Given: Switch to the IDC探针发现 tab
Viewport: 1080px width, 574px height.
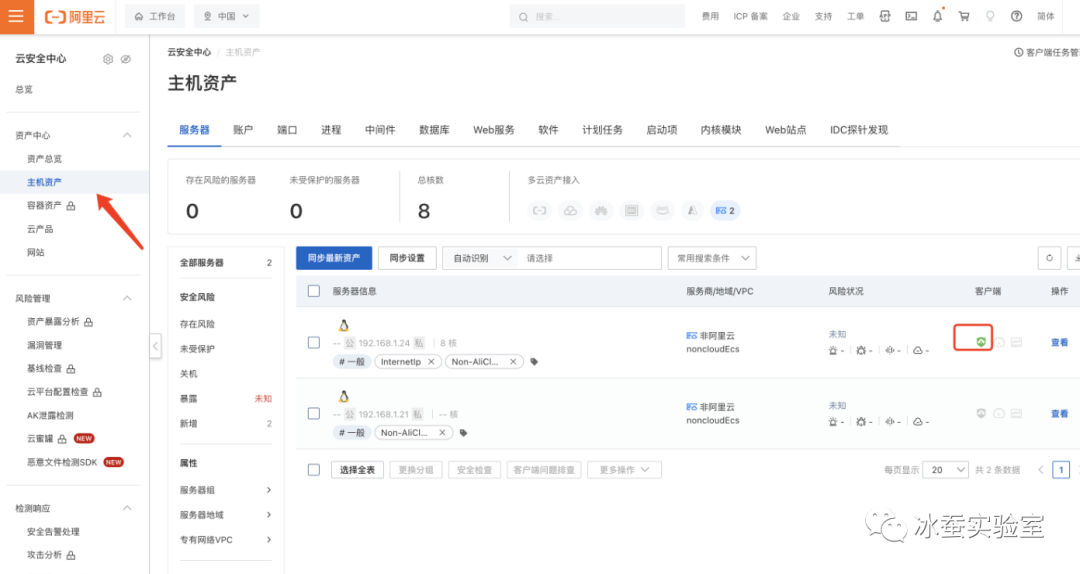Looking at the screenshot, I should pos(859,130).
